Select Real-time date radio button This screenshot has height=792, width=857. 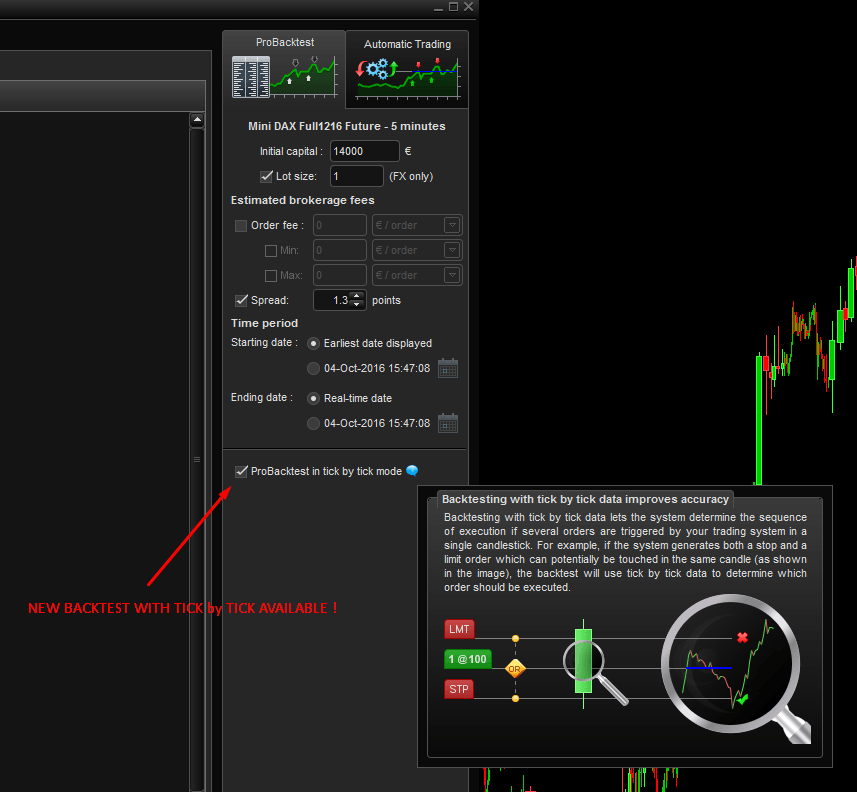click(x=313, y=398)
